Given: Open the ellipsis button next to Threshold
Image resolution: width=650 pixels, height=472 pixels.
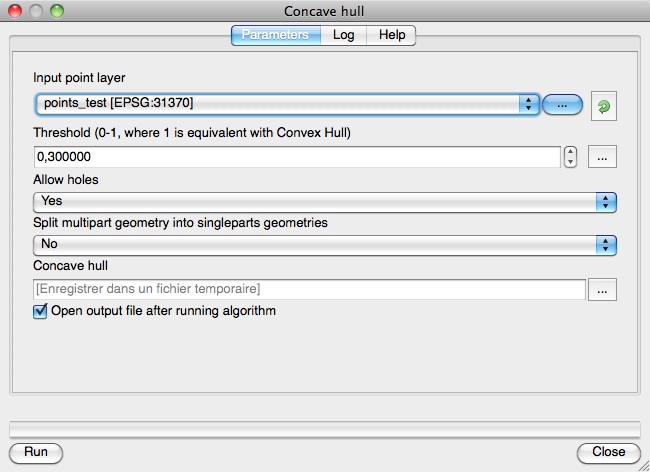Looking at the screenshot, I should click(602, 157).
